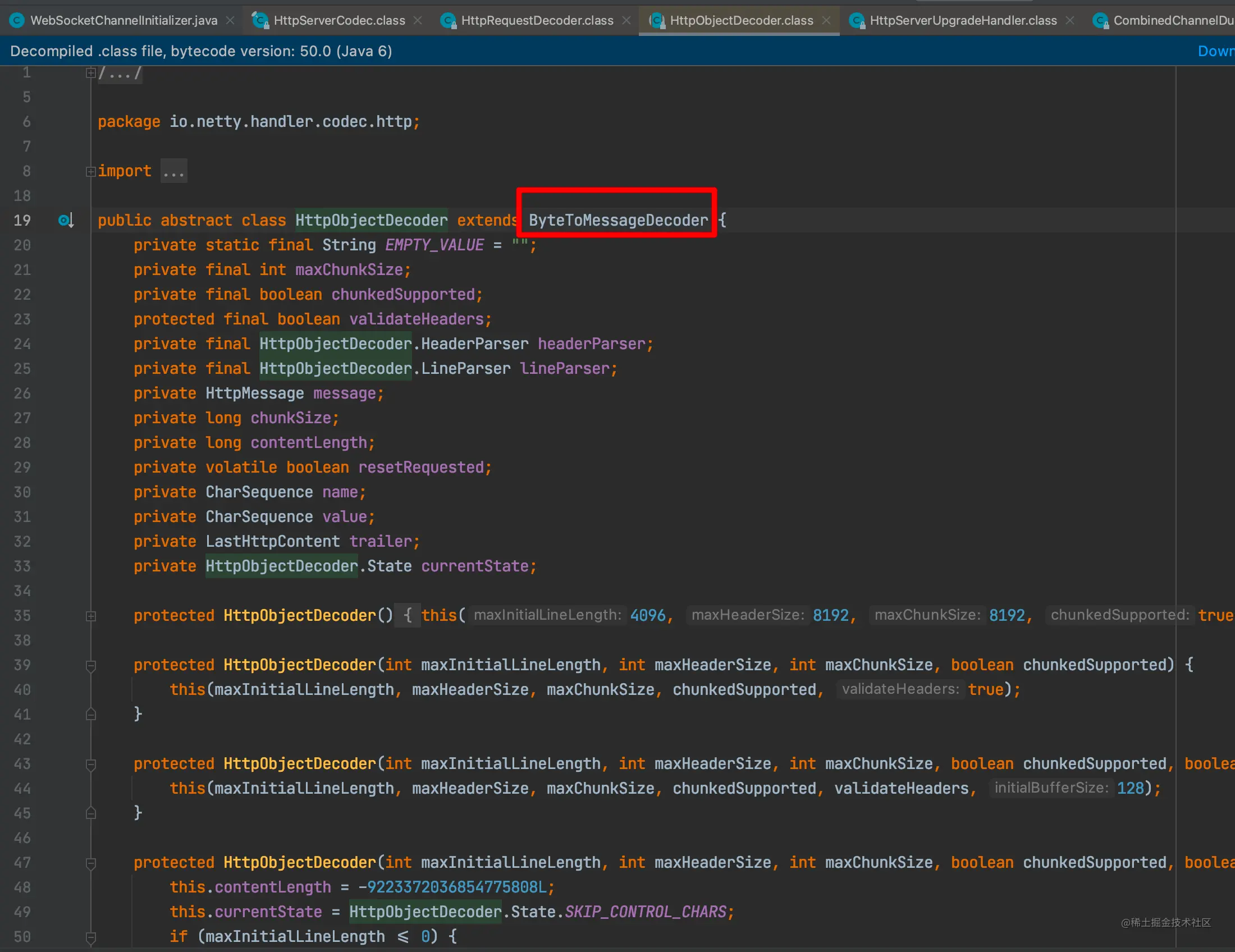This screenshot has width=1235, height=952.
Task: Close the HttpRequestDecoder.class tab
Action: (626, 20)
